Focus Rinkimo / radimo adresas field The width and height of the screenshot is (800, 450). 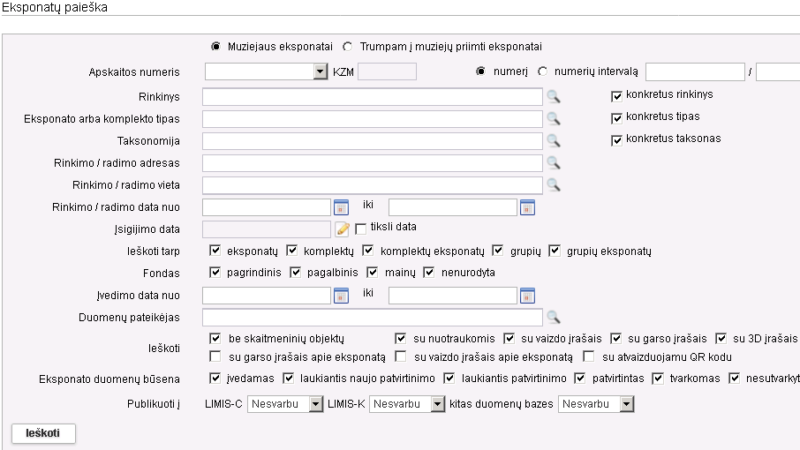[x=372, y=163]
